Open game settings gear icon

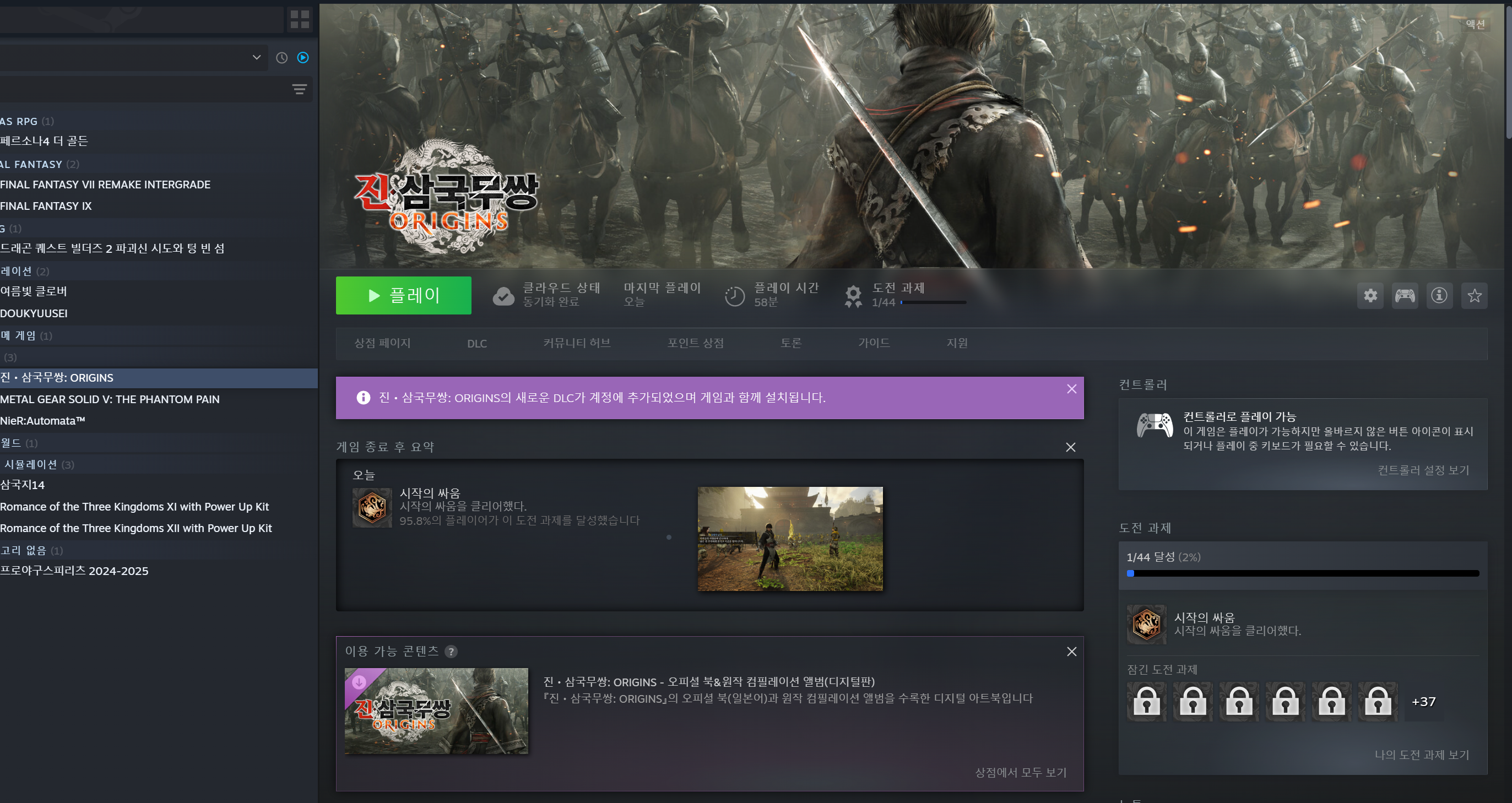coord(1370,295)
